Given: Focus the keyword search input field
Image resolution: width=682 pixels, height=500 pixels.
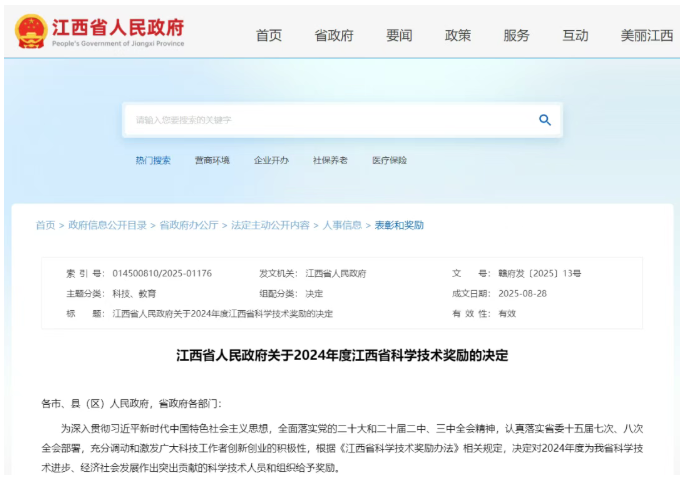Looking at the screenshot, I should (x=330, y=120).
